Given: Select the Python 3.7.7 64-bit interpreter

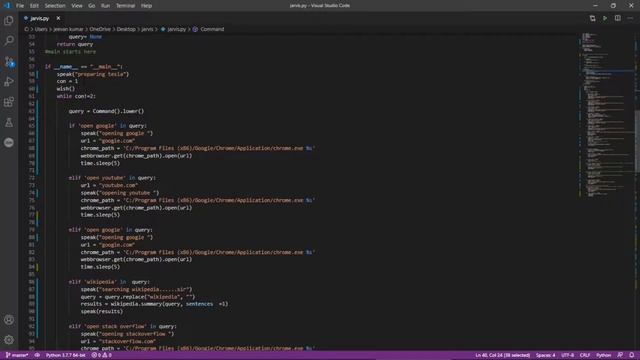Looking at the screenshot, I should pos(65,355).
